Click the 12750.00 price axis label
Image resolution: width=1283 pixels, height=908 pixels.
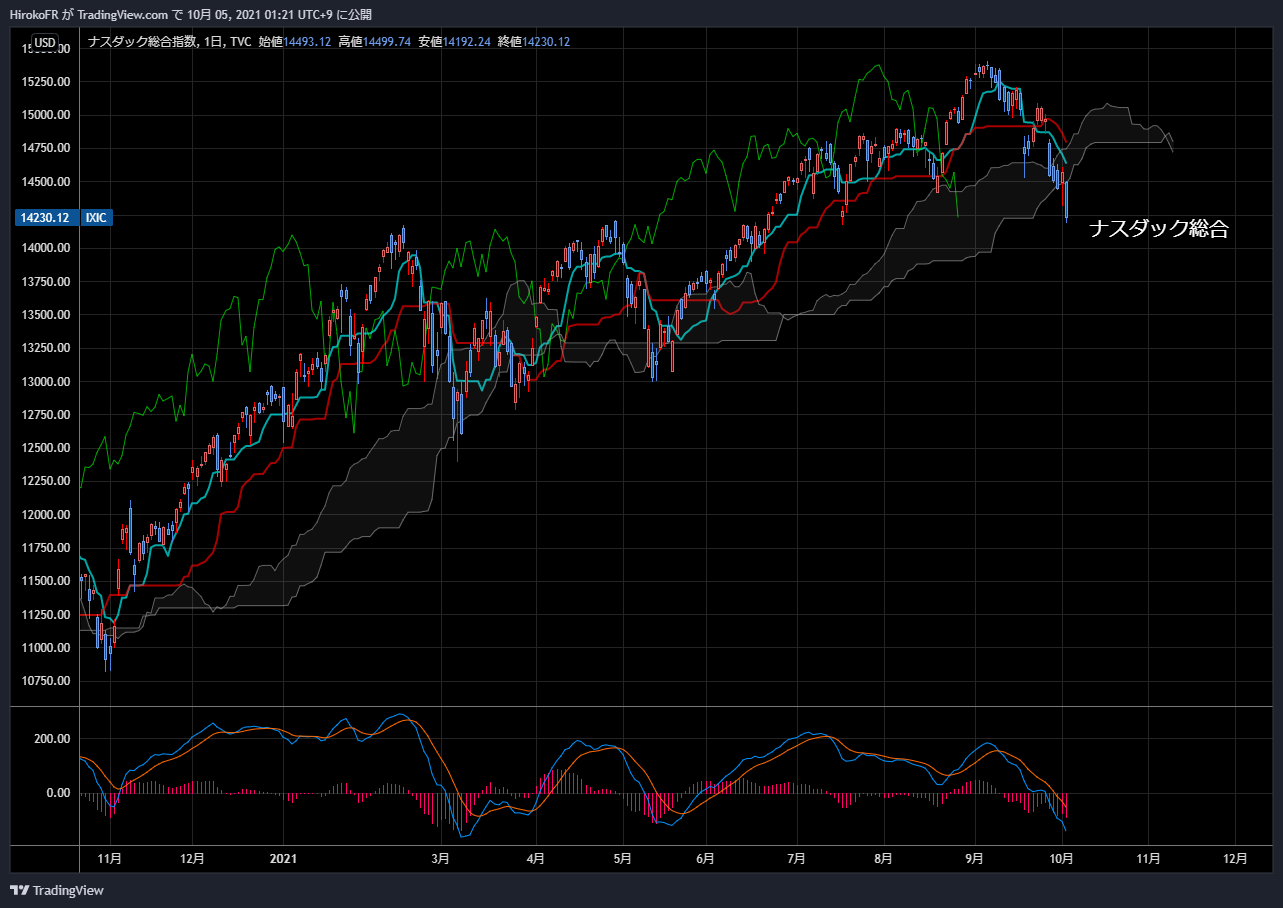[44, 415]
